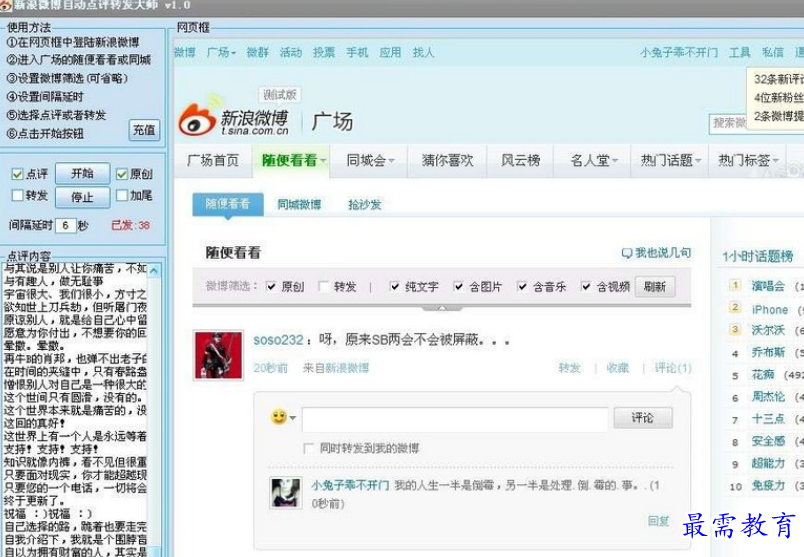The height and width of the screenshot is (557, 804).
Task: Open the 我也说几句 link
Action: pyautogui.click(x=663, y=253)
